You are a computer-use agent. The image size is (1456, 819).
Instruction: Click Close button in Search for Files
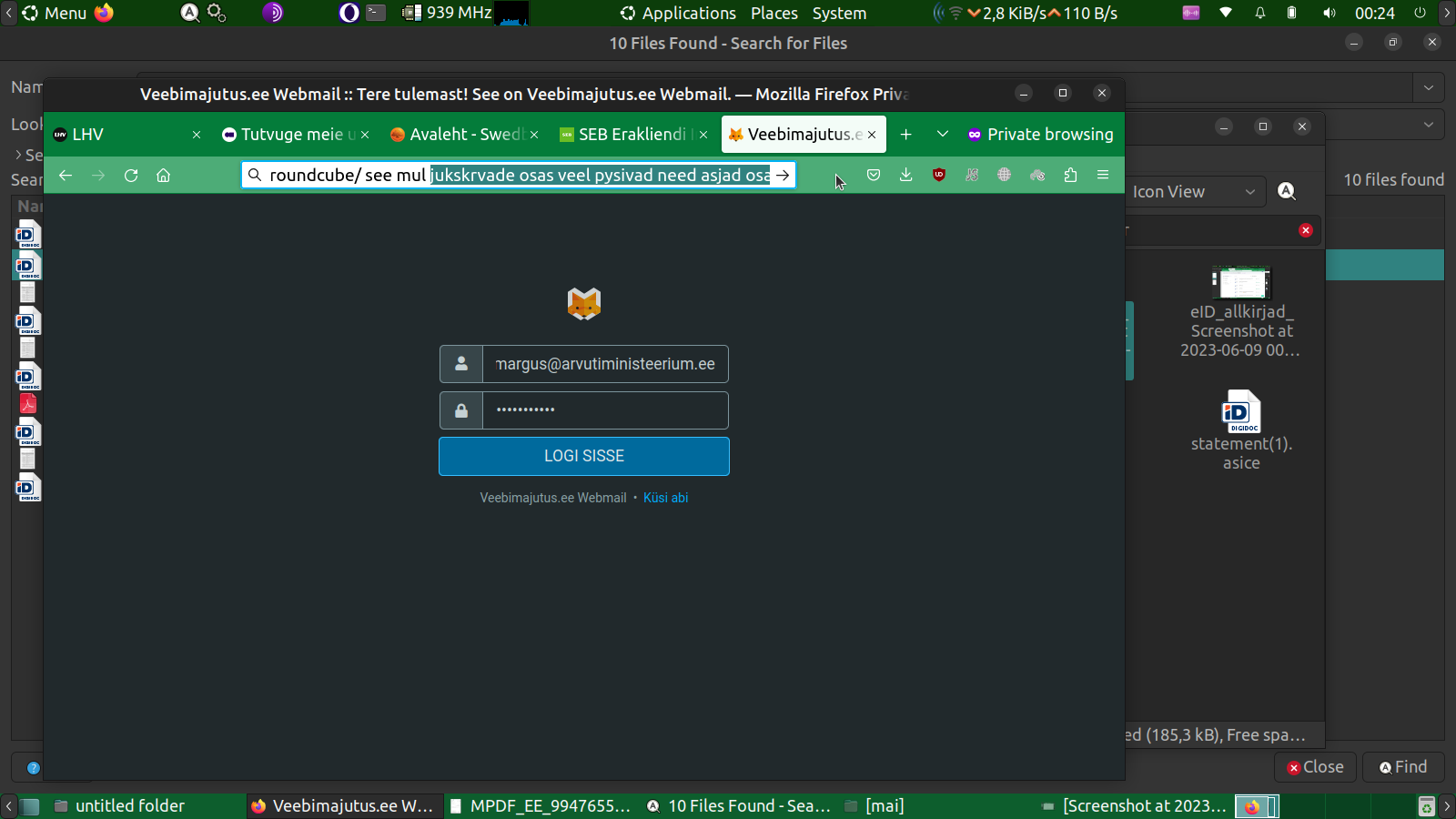[x=1316, y=767]
